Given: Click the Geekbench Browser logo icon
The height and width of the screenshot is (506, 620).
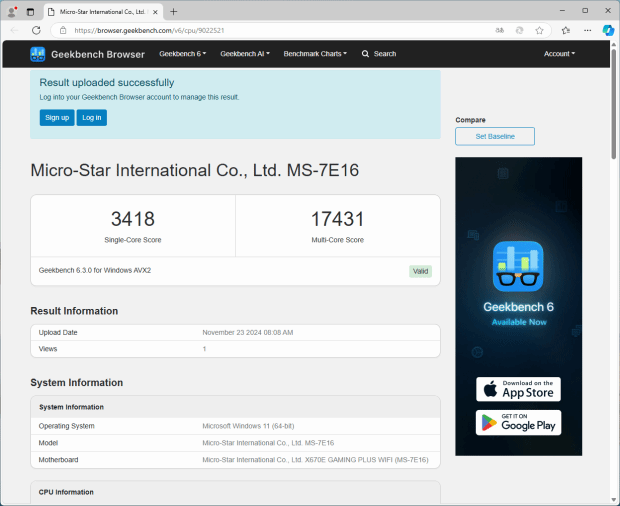Looking at the screenshot, I should [38, 54].
